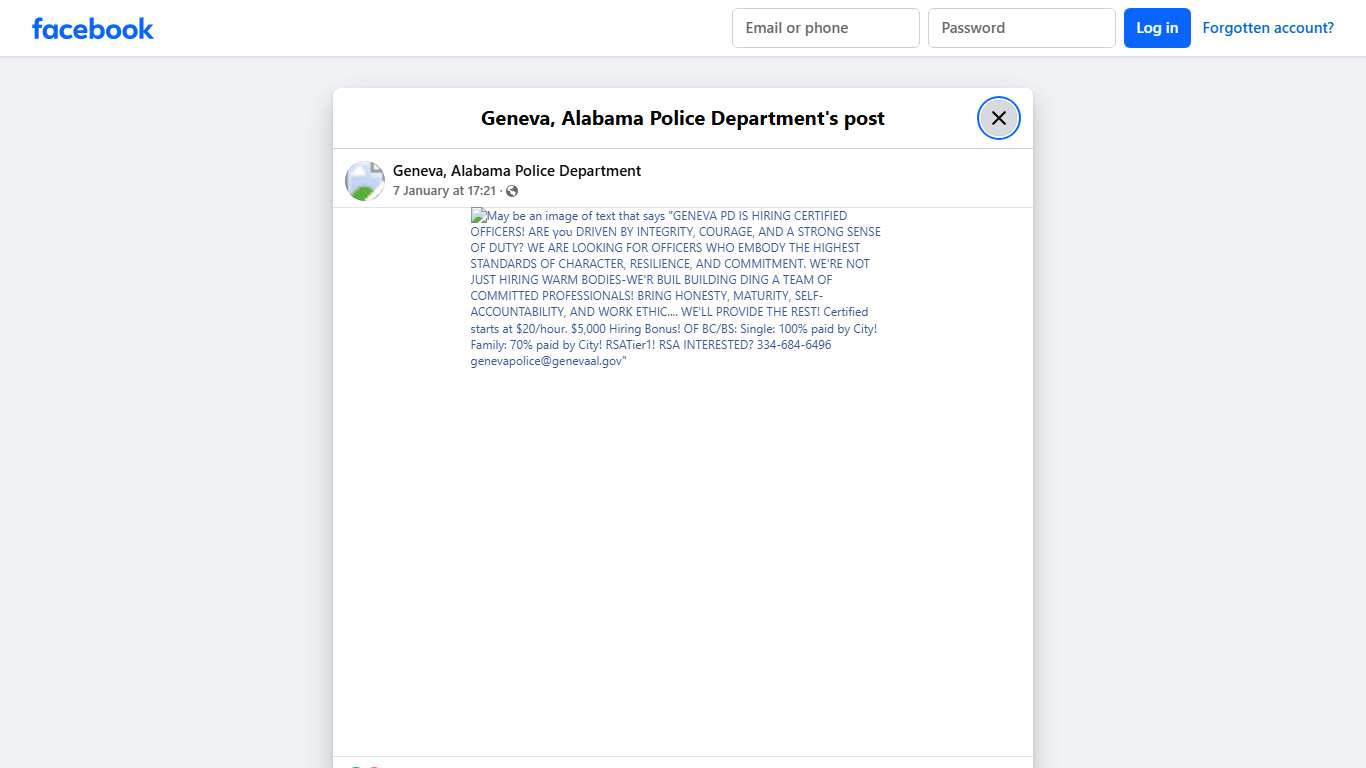Click the Password input field
The width and height of the screenshot is (1366, 768).
click(x=1021, y=28)
